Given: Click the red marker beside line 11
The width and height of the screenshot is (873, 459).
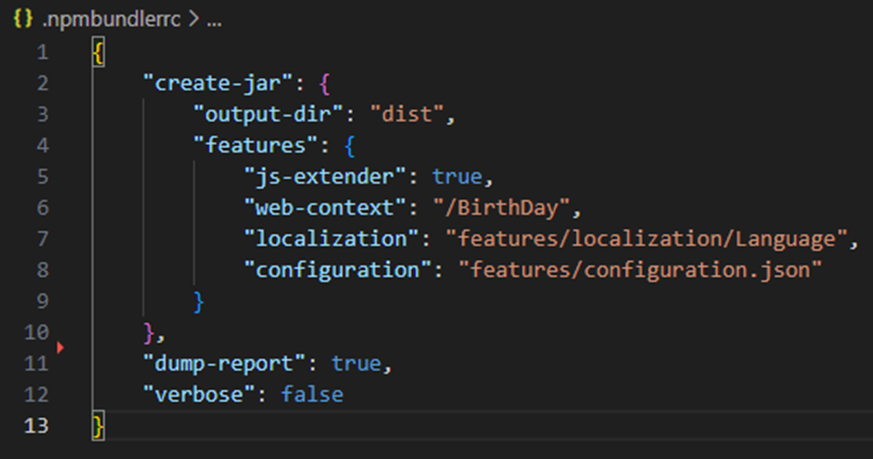Looking at the screenshot, I should point(60,347).
